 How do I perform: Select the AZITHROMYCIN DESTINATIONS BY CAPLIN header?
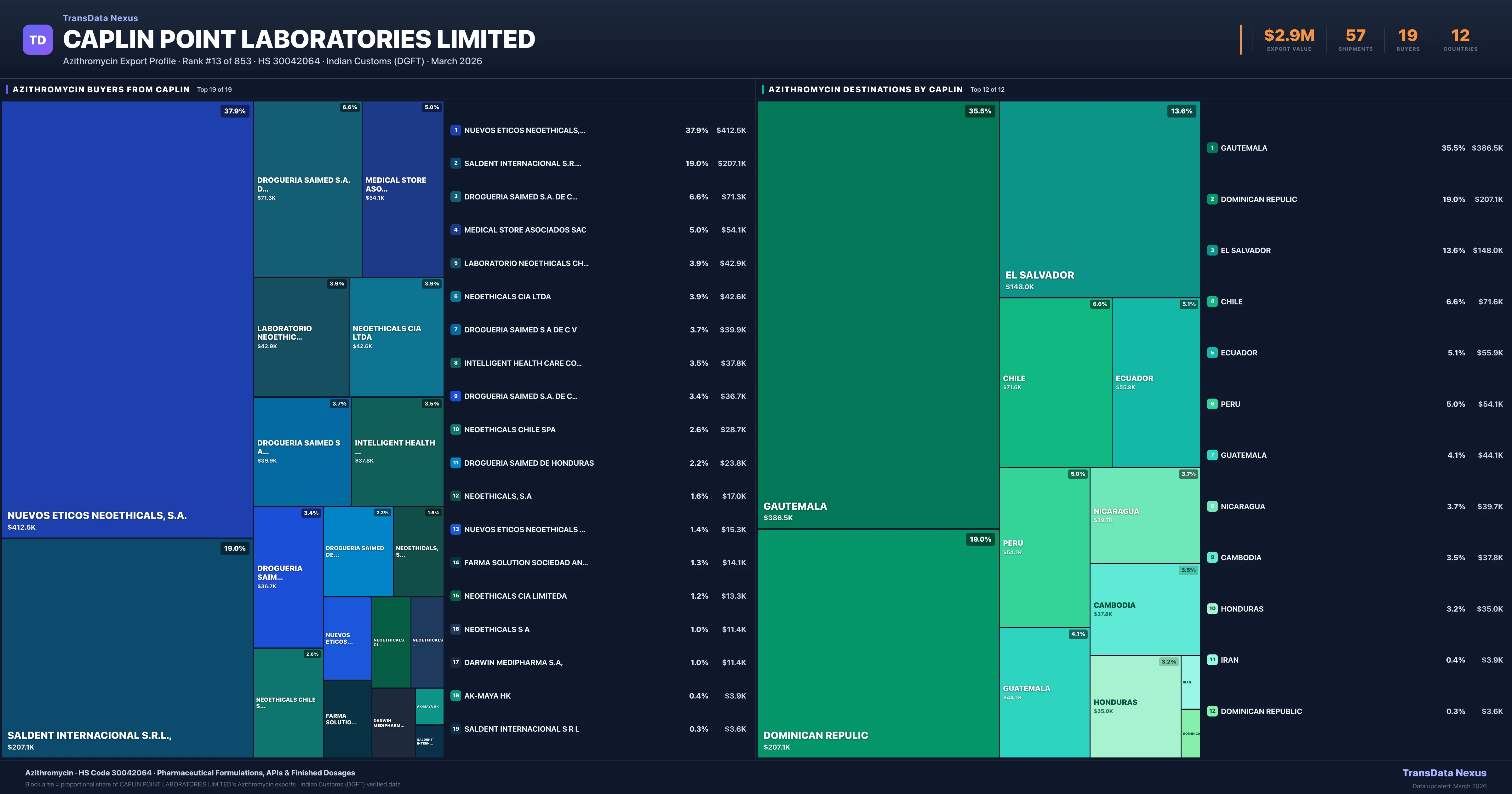[x=865, y=89]
